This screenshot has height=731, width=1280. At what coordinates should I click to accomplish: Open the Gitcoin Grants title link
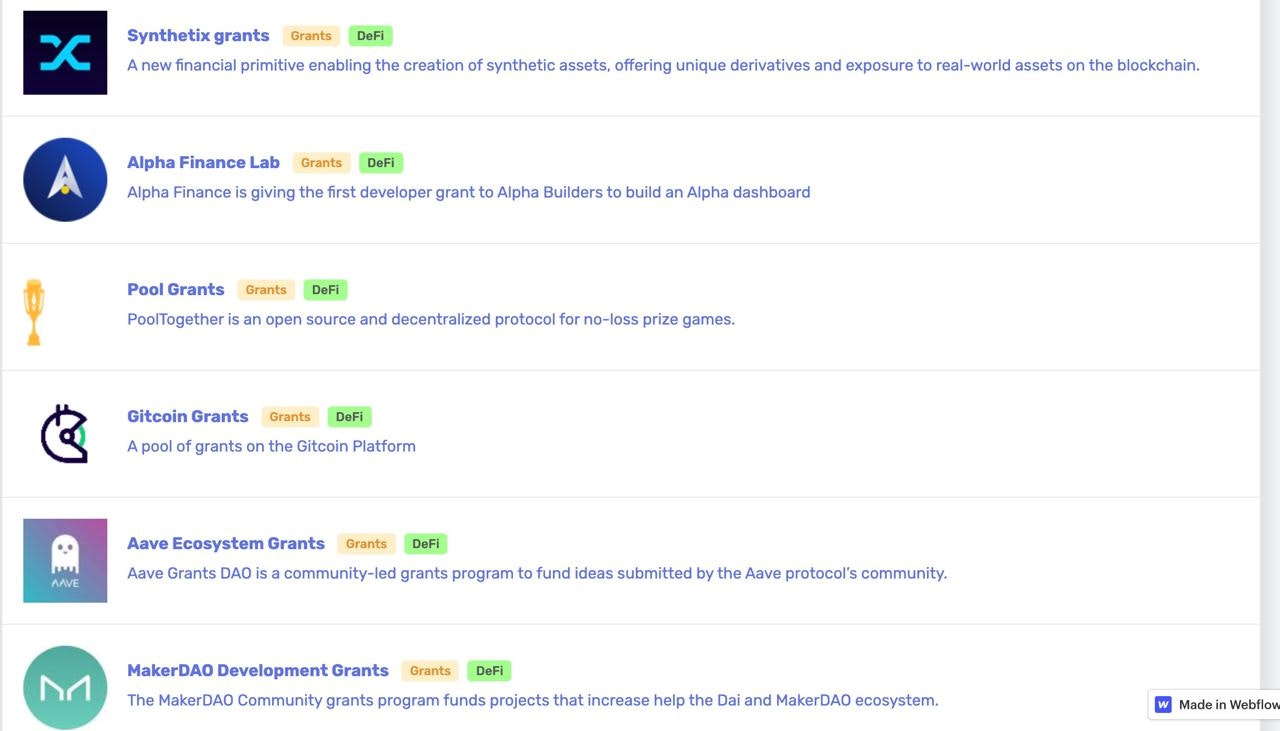(x=188, y=416)
